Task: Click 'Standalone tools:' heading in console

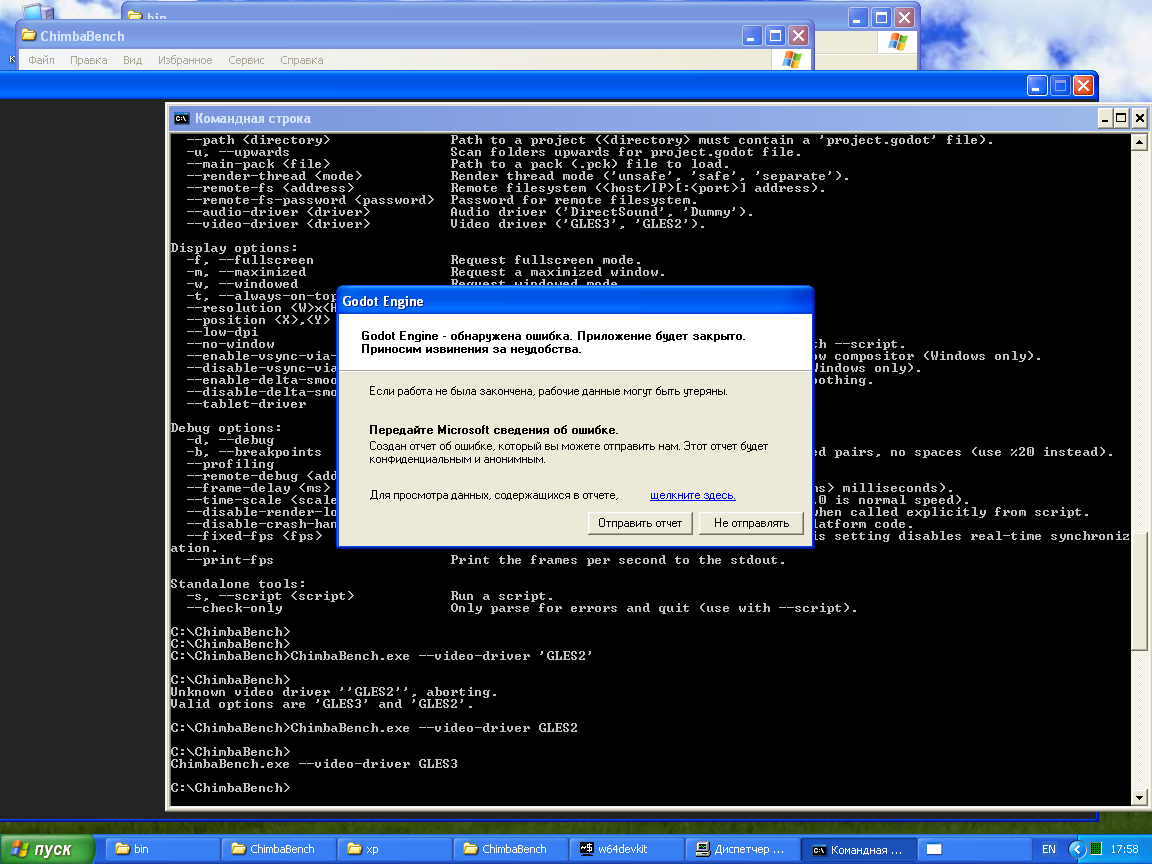Action: coord(238,584)
